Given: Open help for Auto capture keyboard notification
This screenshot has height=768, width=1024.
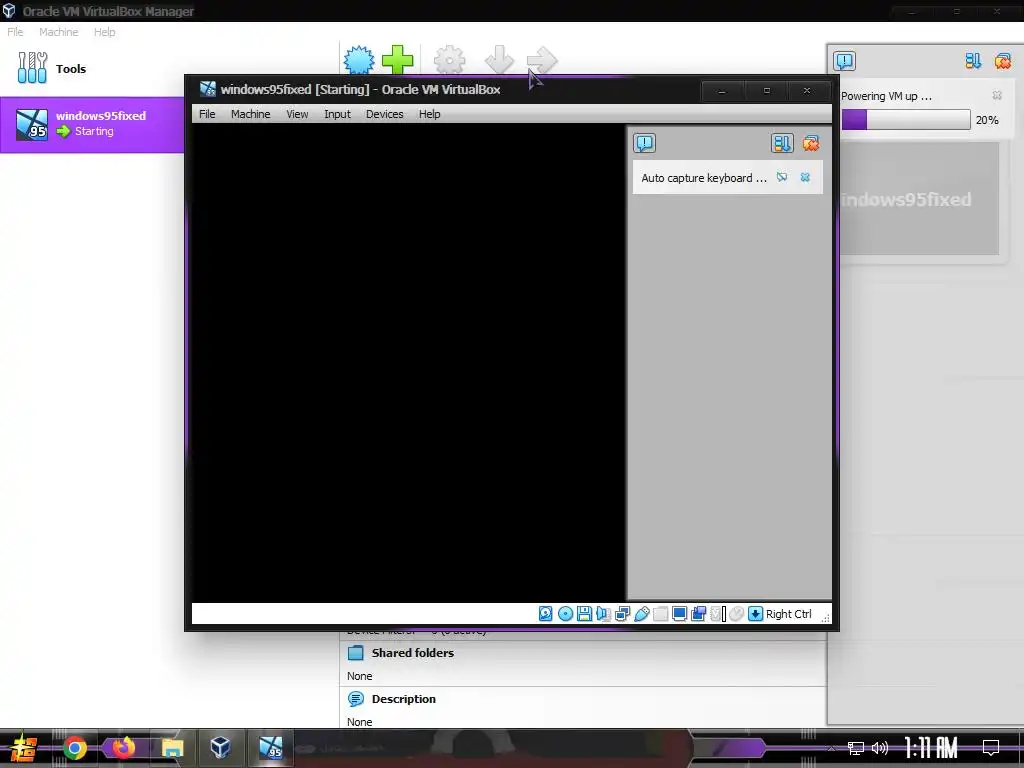Looking at the screenshot, I should coord(782,178).
